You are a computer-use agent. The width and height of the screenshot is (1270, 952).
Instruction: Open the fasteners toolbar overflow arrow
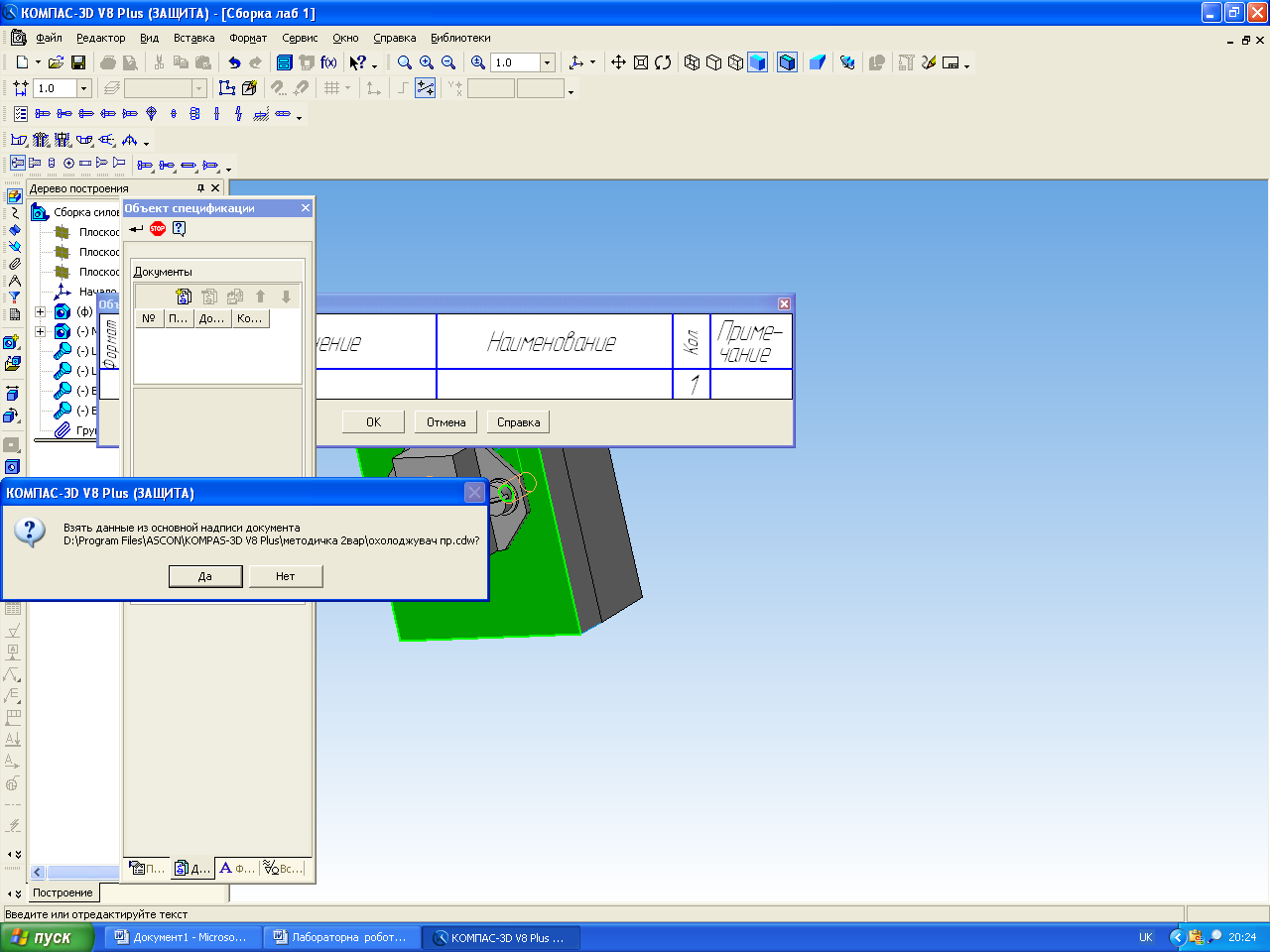click(x=299, y=117)
